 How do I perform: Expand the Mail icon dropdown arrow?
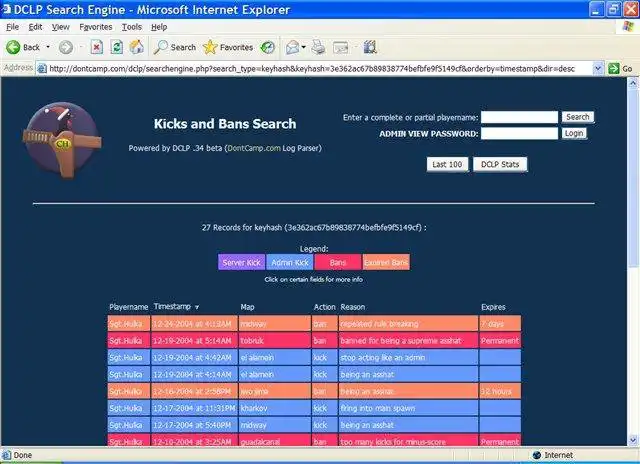(x=303, y=47)
